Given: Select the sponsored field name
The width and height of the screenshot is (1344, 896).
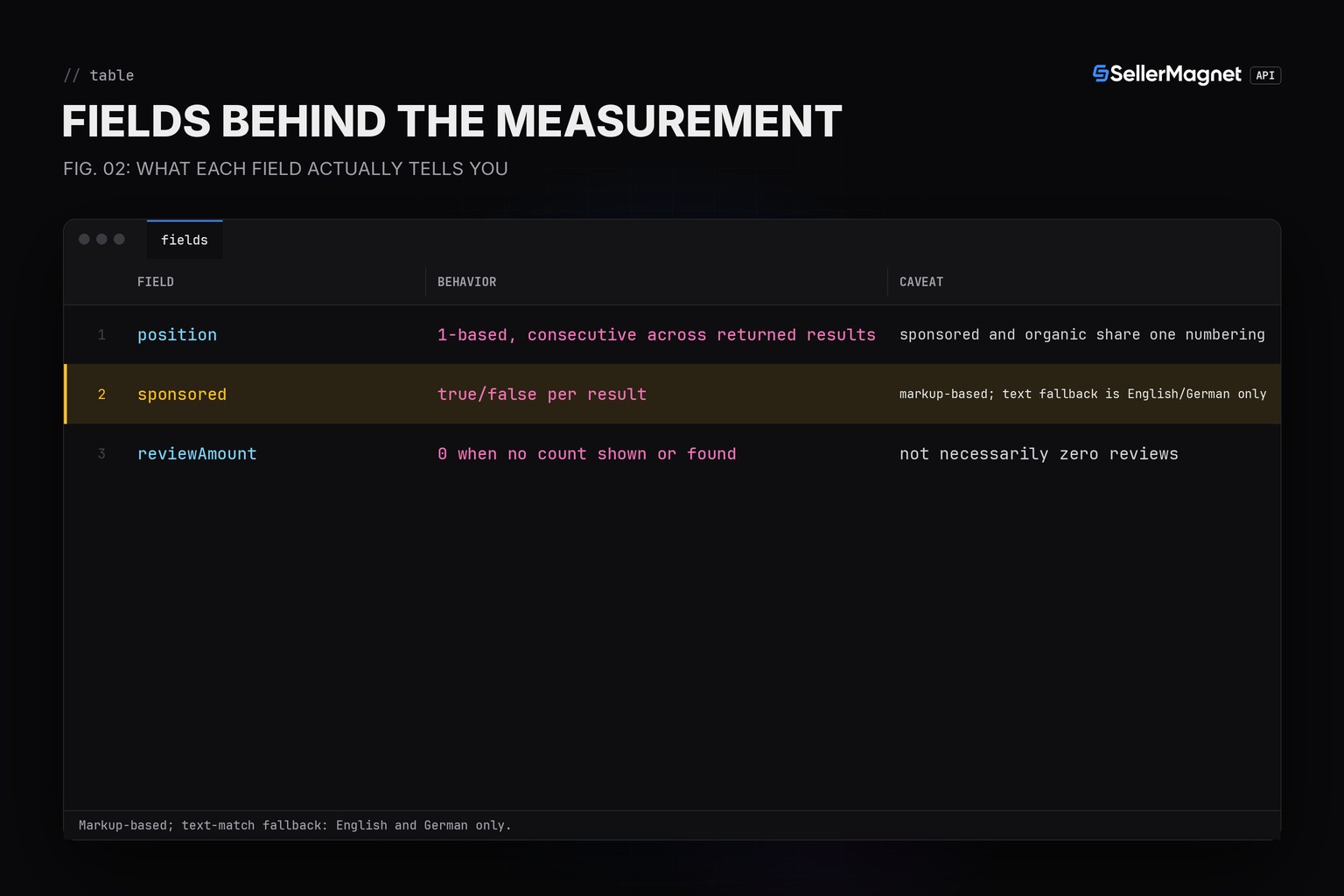Looking at the screenshot, I should [182, 394].
